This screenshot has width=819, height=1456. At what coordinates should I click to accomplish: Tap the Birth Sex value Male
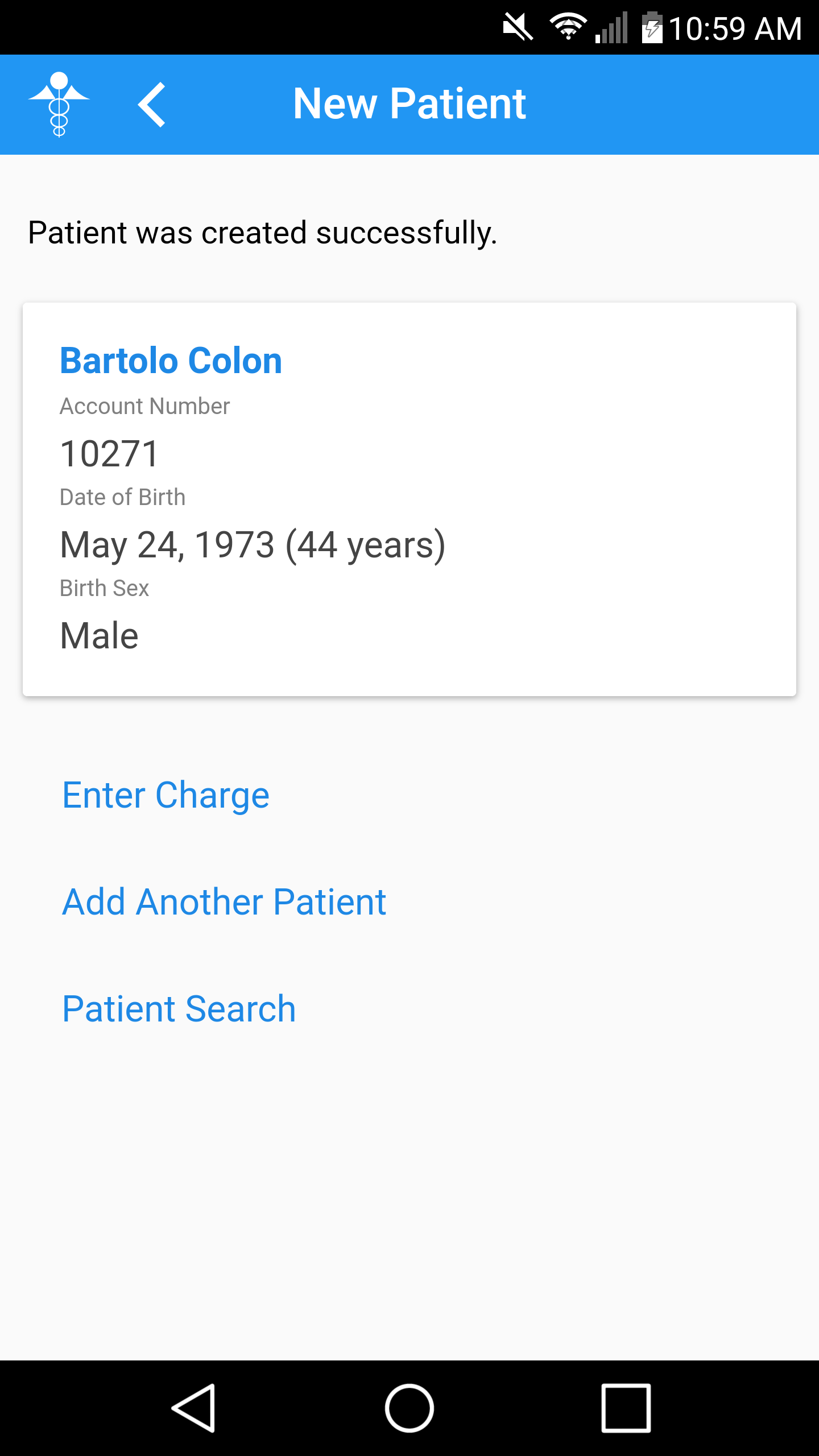100,636
